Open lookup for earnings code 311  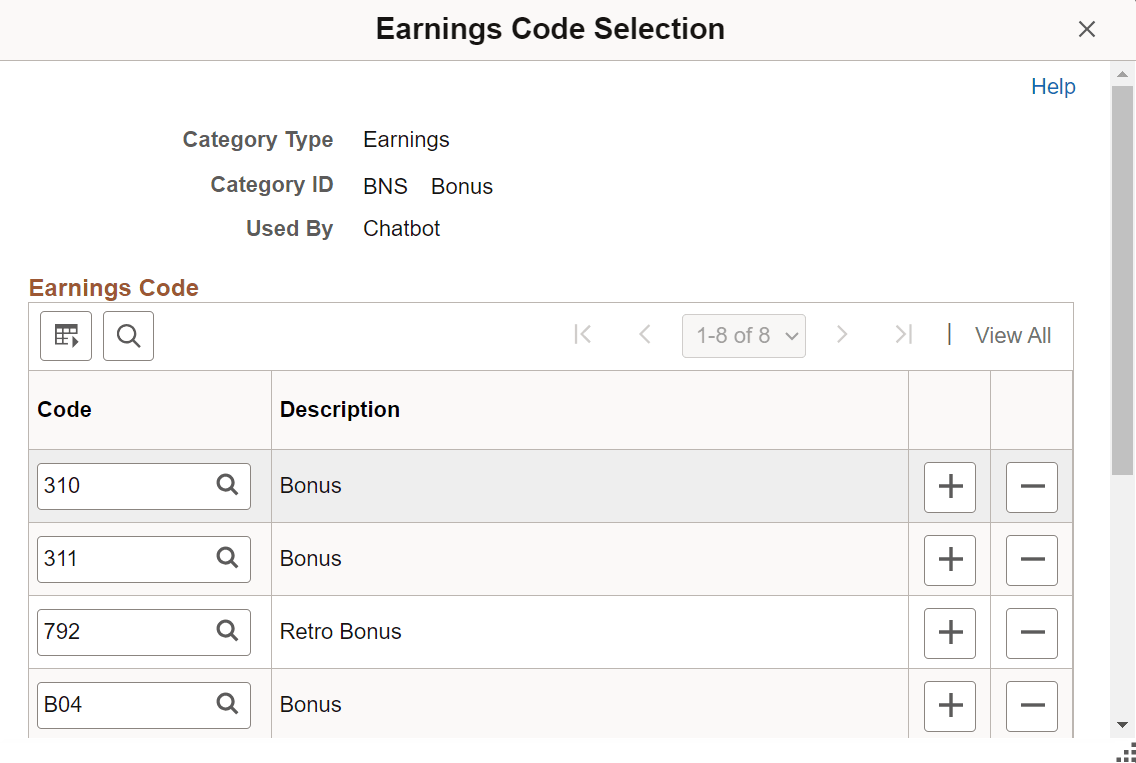coord(227,559)
